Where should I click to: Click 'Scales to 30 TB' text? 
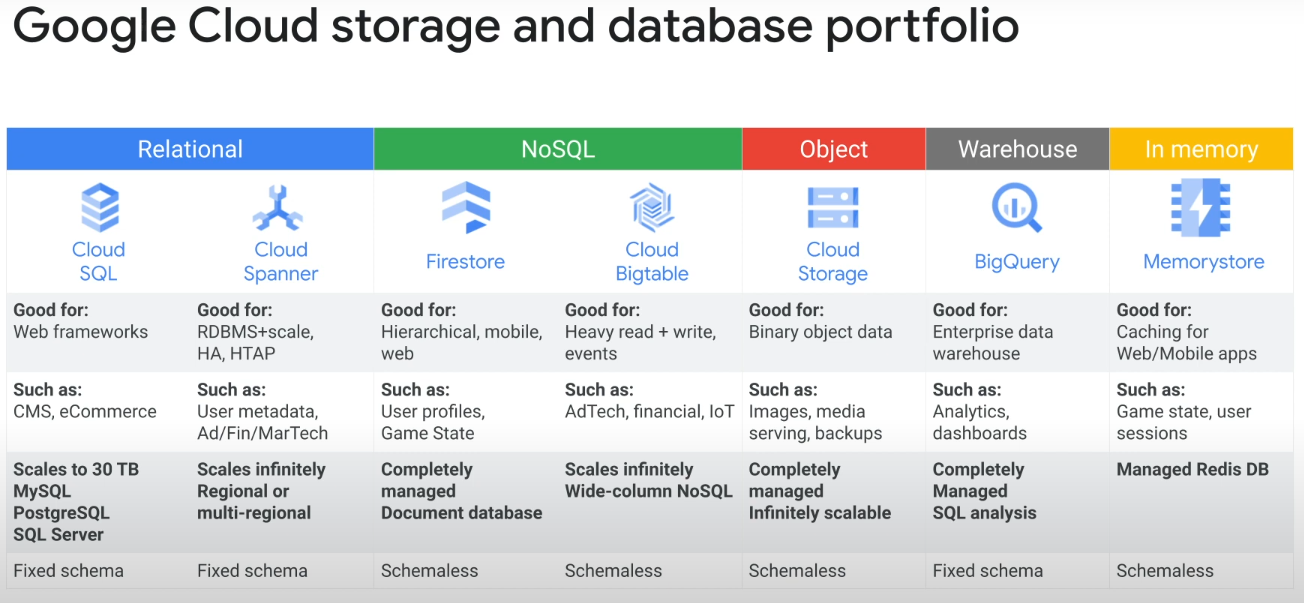tap(76, 469)
